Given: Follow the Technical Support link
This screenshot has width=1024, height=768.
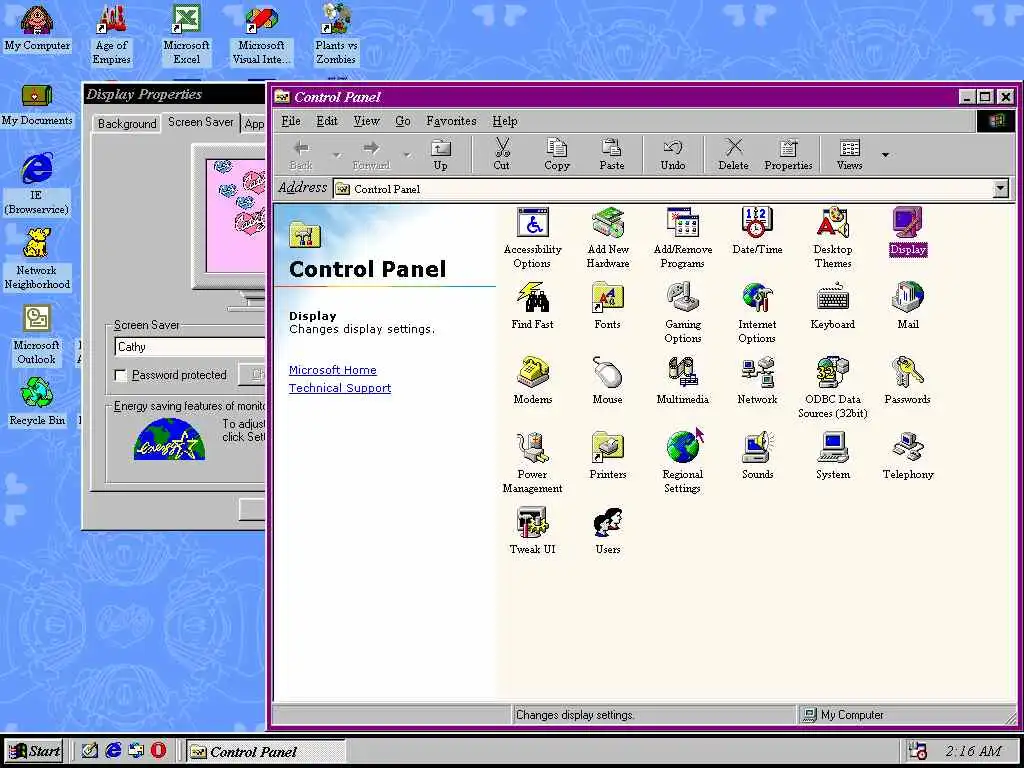Looking at the screenshot, I should (340, 388).
